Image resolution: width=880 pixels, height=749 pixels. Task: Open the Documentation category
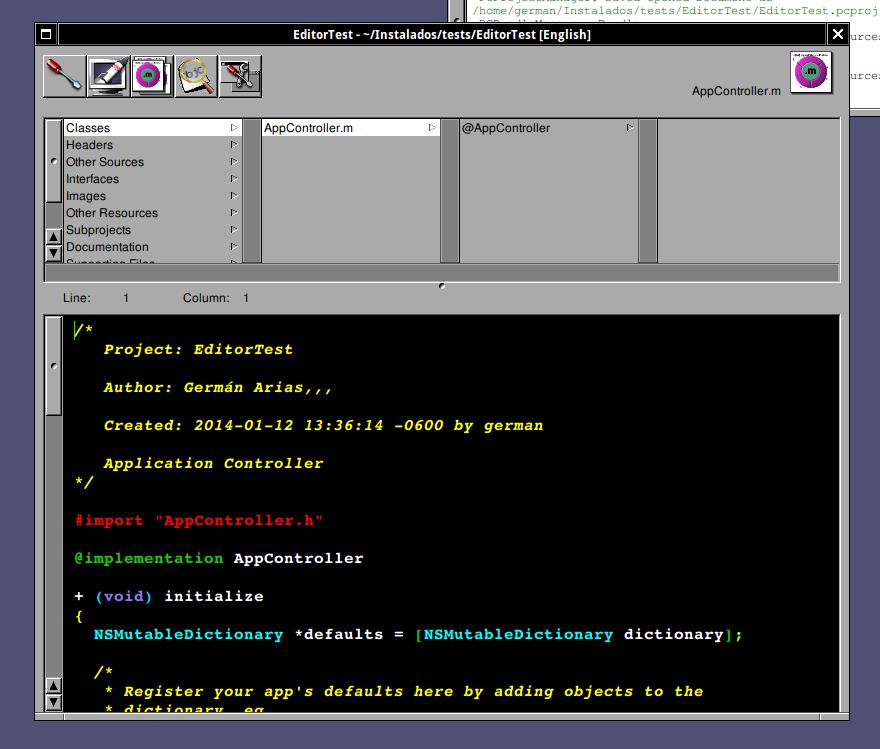107,247
